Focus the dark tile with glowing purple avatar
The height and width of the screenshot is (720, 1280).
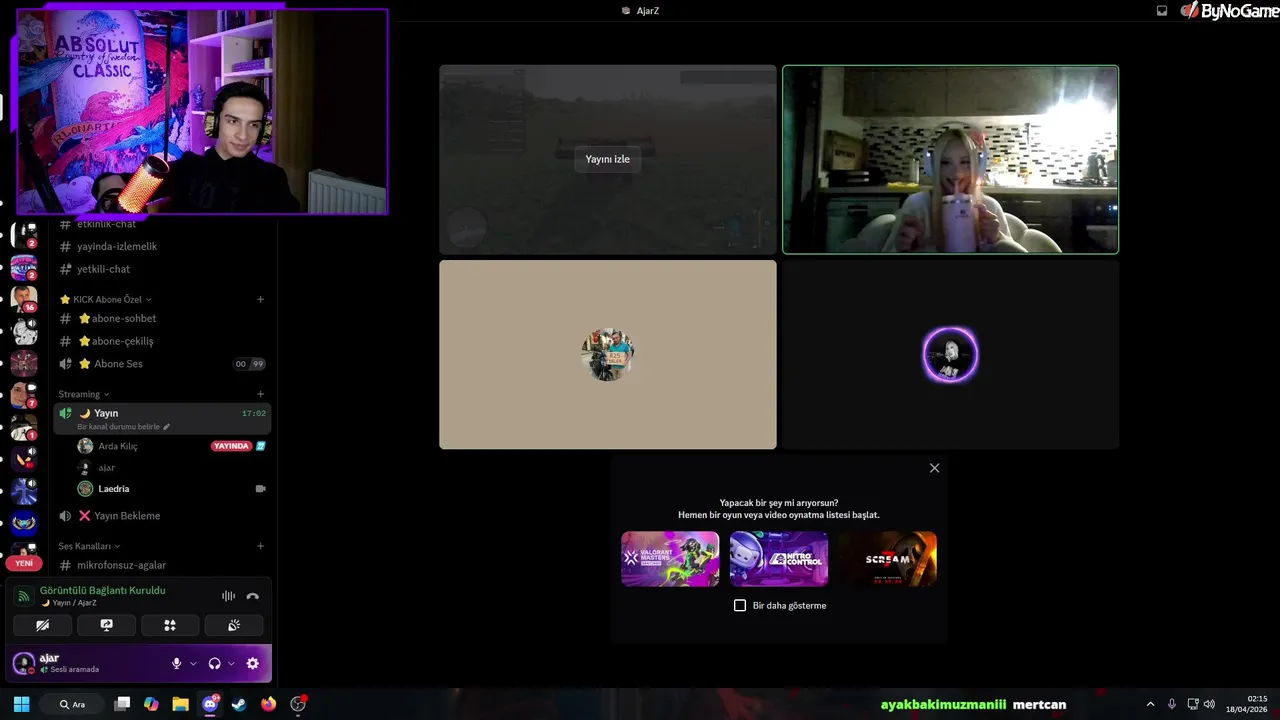(950, 355)
